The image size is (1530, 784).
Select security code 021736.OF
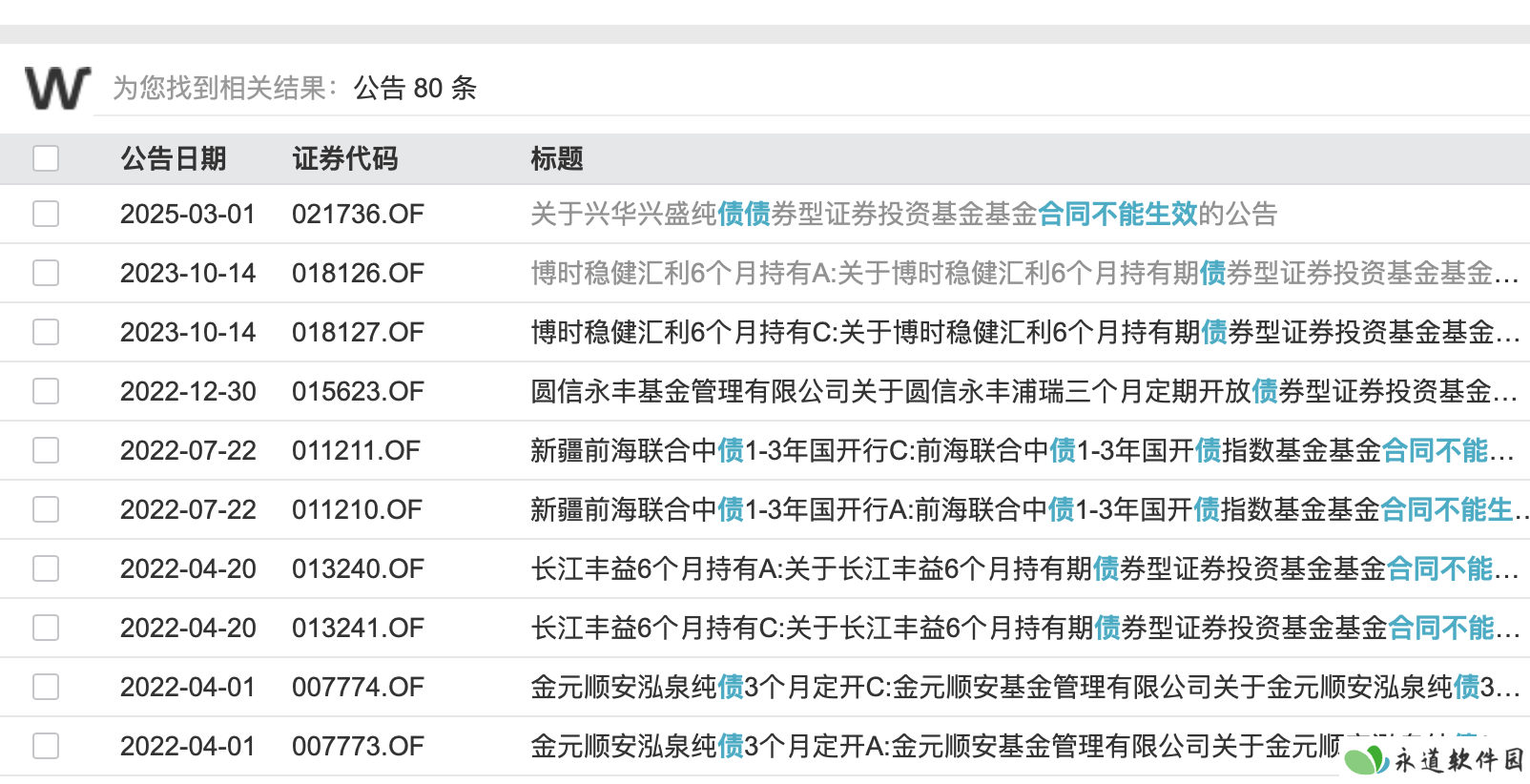coord(358,214)
